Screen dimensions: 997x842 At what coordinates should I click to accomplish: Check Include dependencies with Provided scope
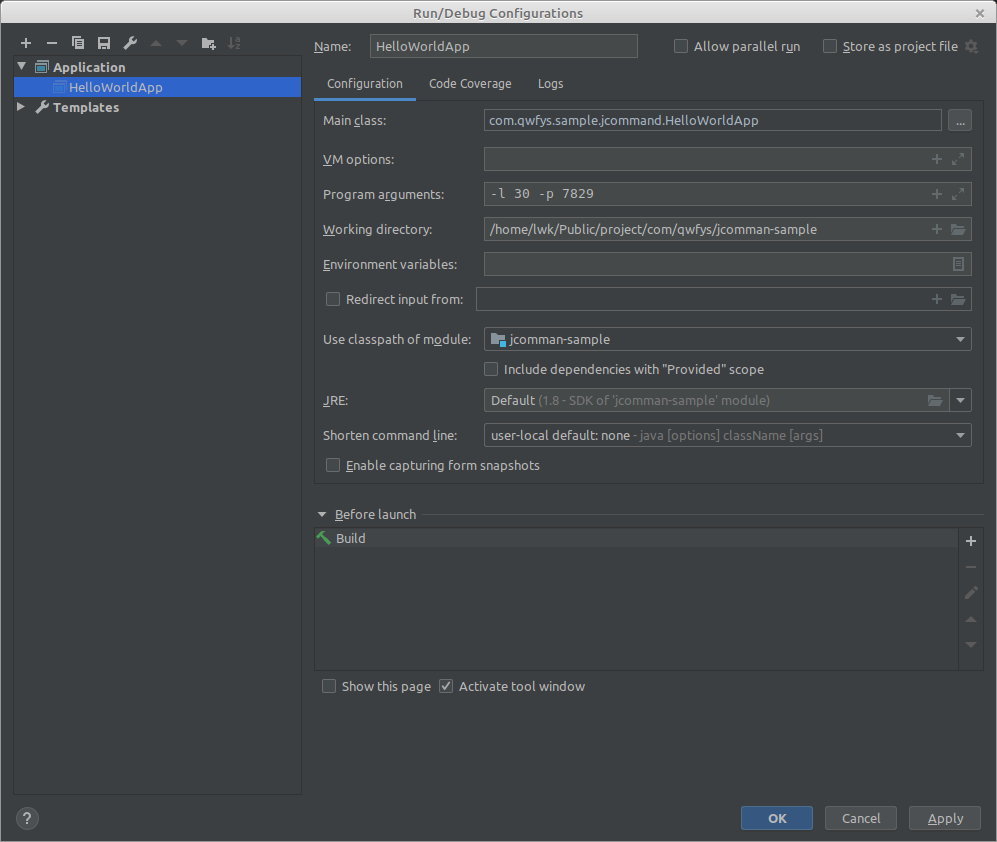(491, 369)
